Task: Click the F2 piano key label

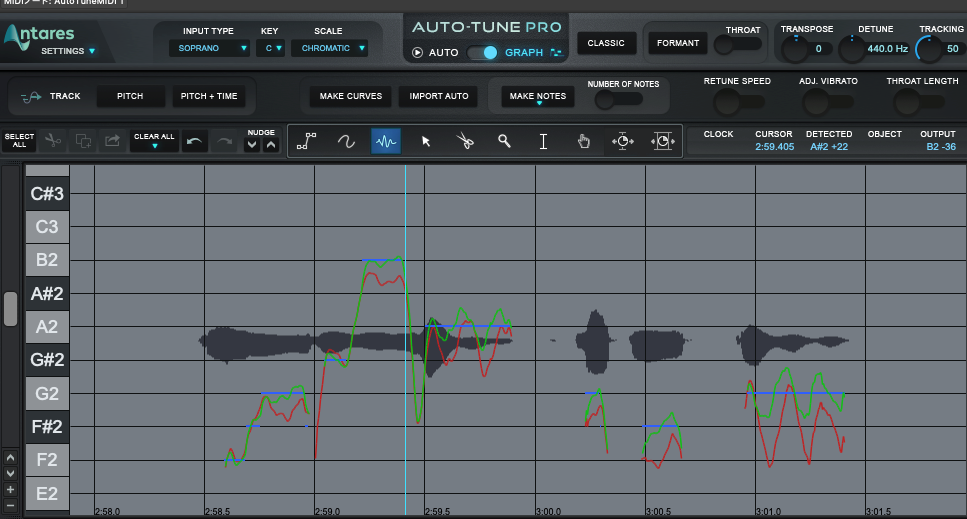Action: 47,460
